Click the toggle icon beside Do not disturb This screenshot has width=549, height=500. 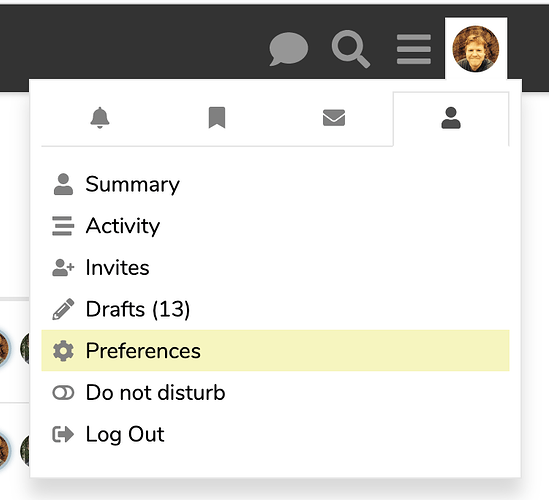(x=63, y=393)
